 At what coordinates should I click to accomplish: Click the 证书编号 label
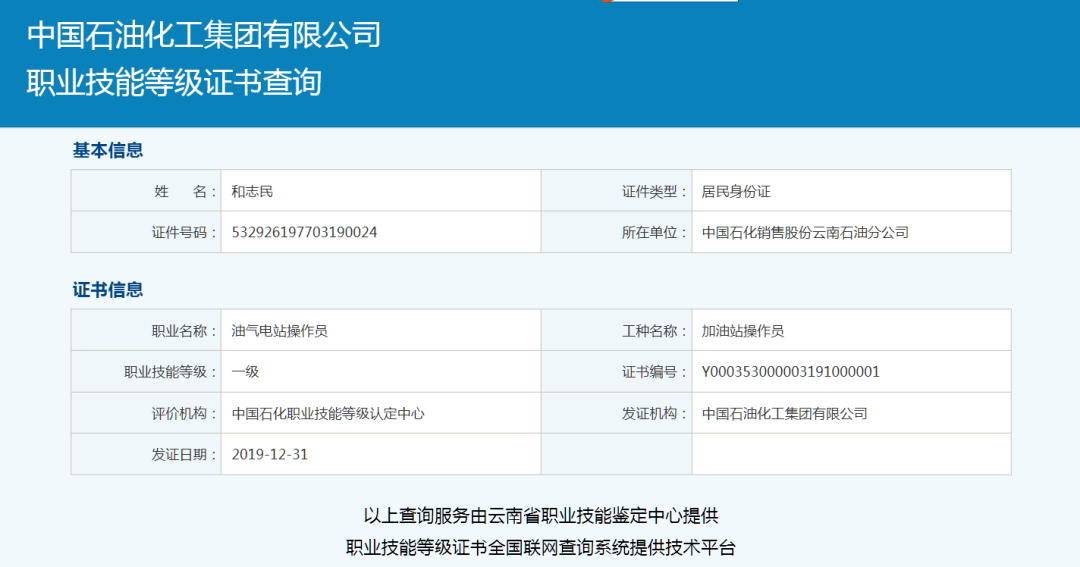tap(654, 372)
